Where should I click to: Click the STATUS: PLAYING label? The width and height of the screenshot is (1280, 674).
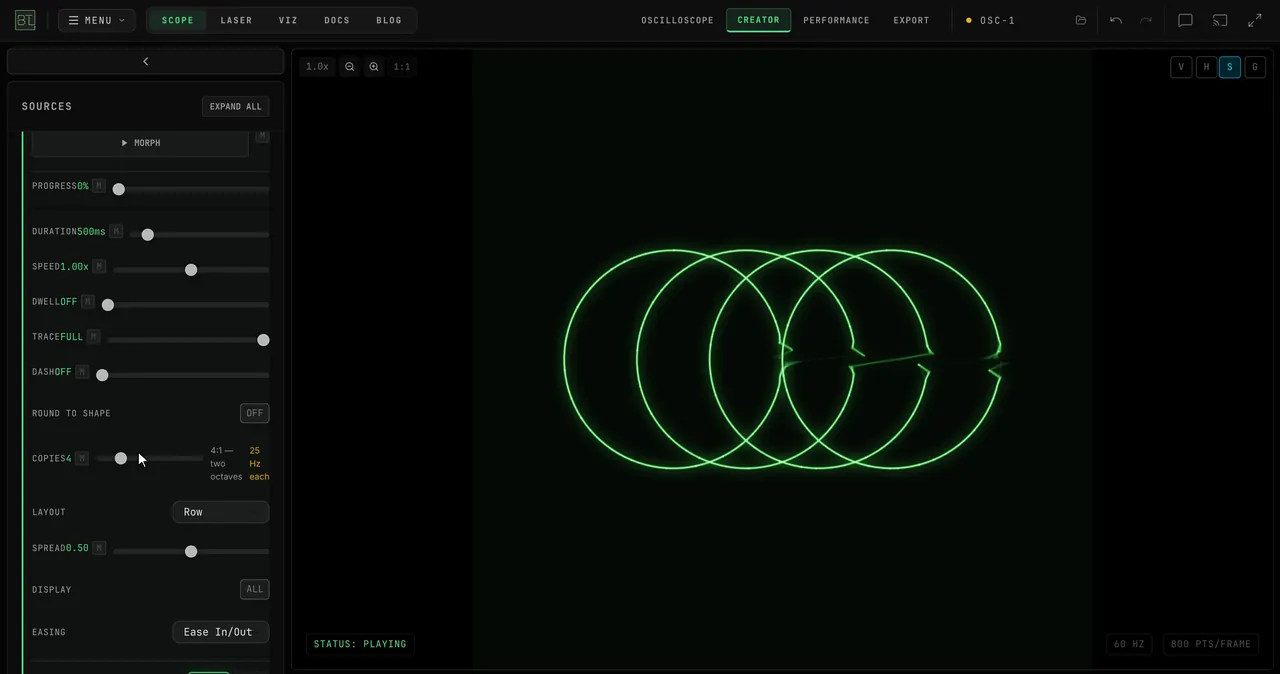pos(360,644)
